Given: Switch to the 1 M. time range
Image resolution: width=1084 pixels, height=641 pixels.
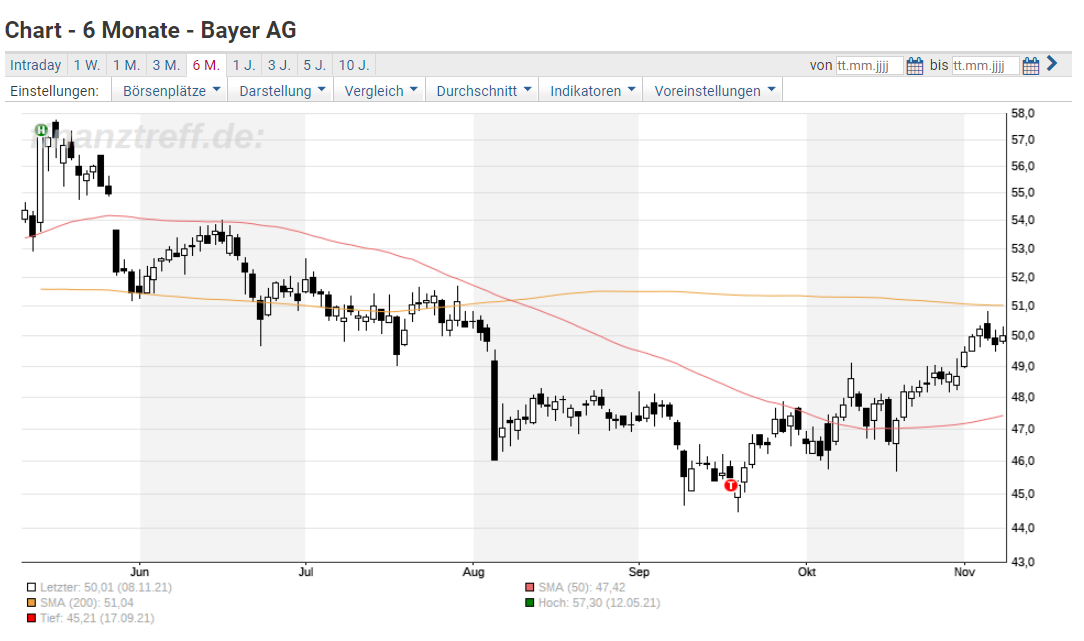Looking at the screenshot, I should click(127, 65).
